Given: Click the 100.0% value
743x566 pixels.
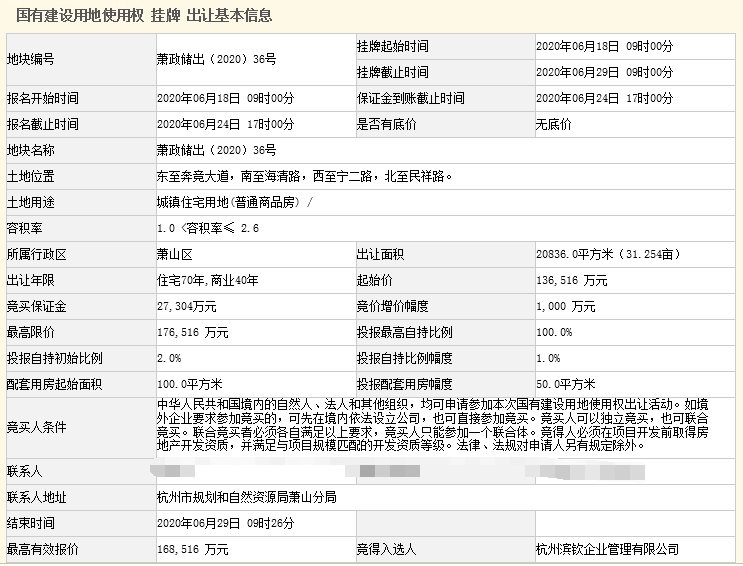Looking at the screenshot, I should [x=554, y=332].
